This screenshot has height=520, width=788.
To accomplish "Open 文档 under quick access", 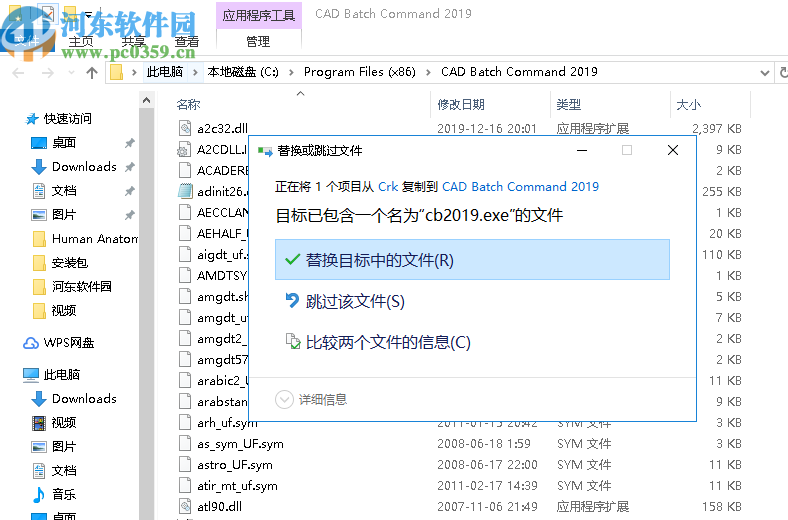I will tap(64, 191).
